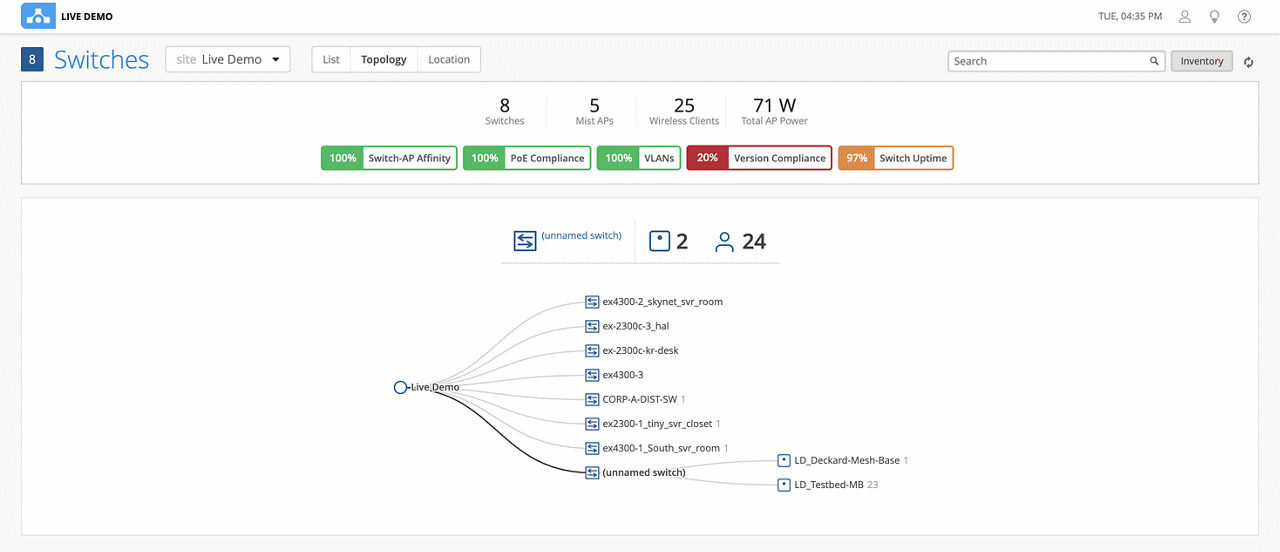
Task: Click the magnifier icon in search box
Action: pos(1154,61)
